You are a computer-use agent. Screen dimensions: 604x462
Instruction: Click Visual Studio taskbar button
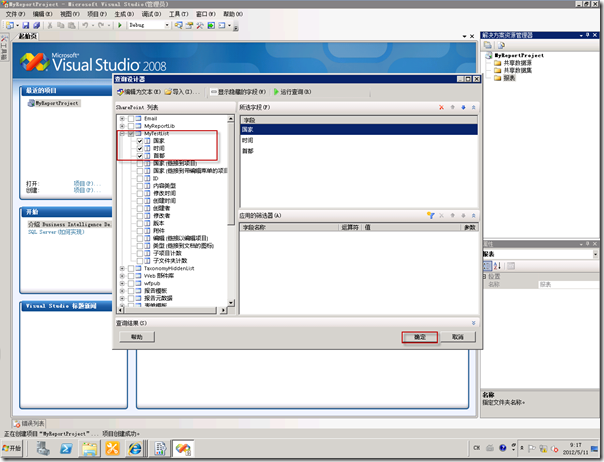(183, 449)
